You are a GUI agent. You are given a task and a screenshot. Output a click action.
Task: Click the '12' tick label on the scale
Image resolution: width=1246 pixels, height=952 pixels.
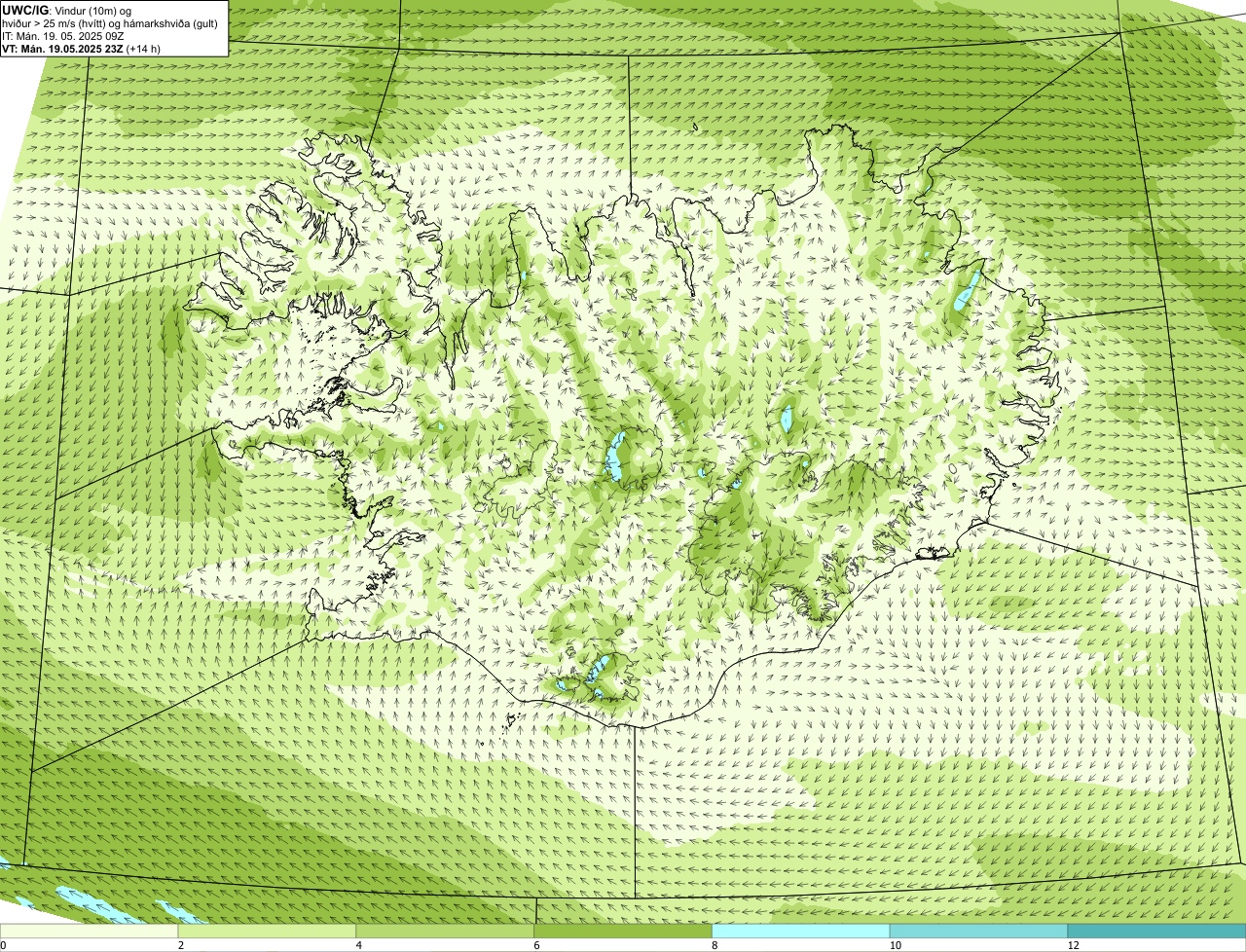tap(1073, 945)
